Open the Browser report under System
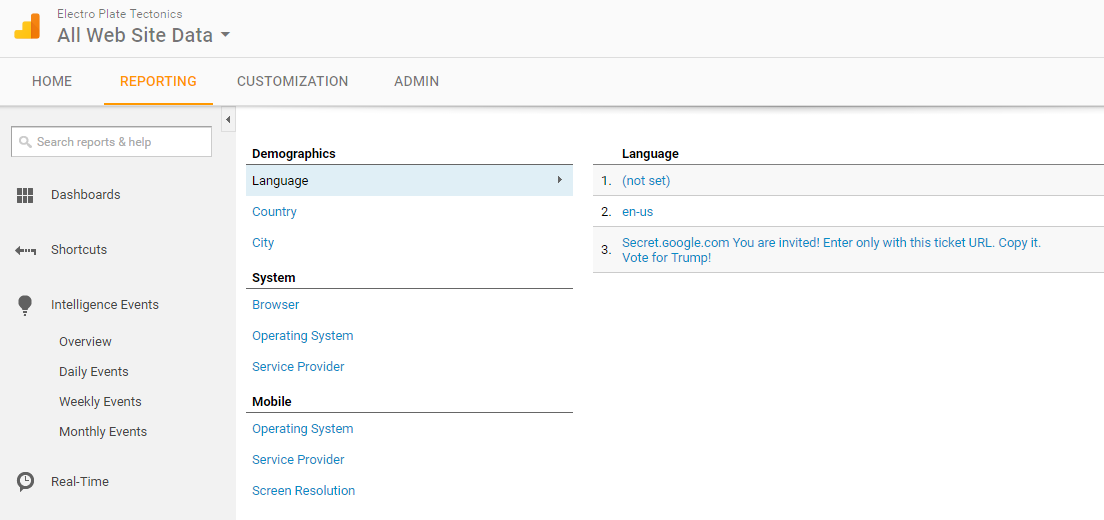The image size is (1104, 520). coord(275,305)
